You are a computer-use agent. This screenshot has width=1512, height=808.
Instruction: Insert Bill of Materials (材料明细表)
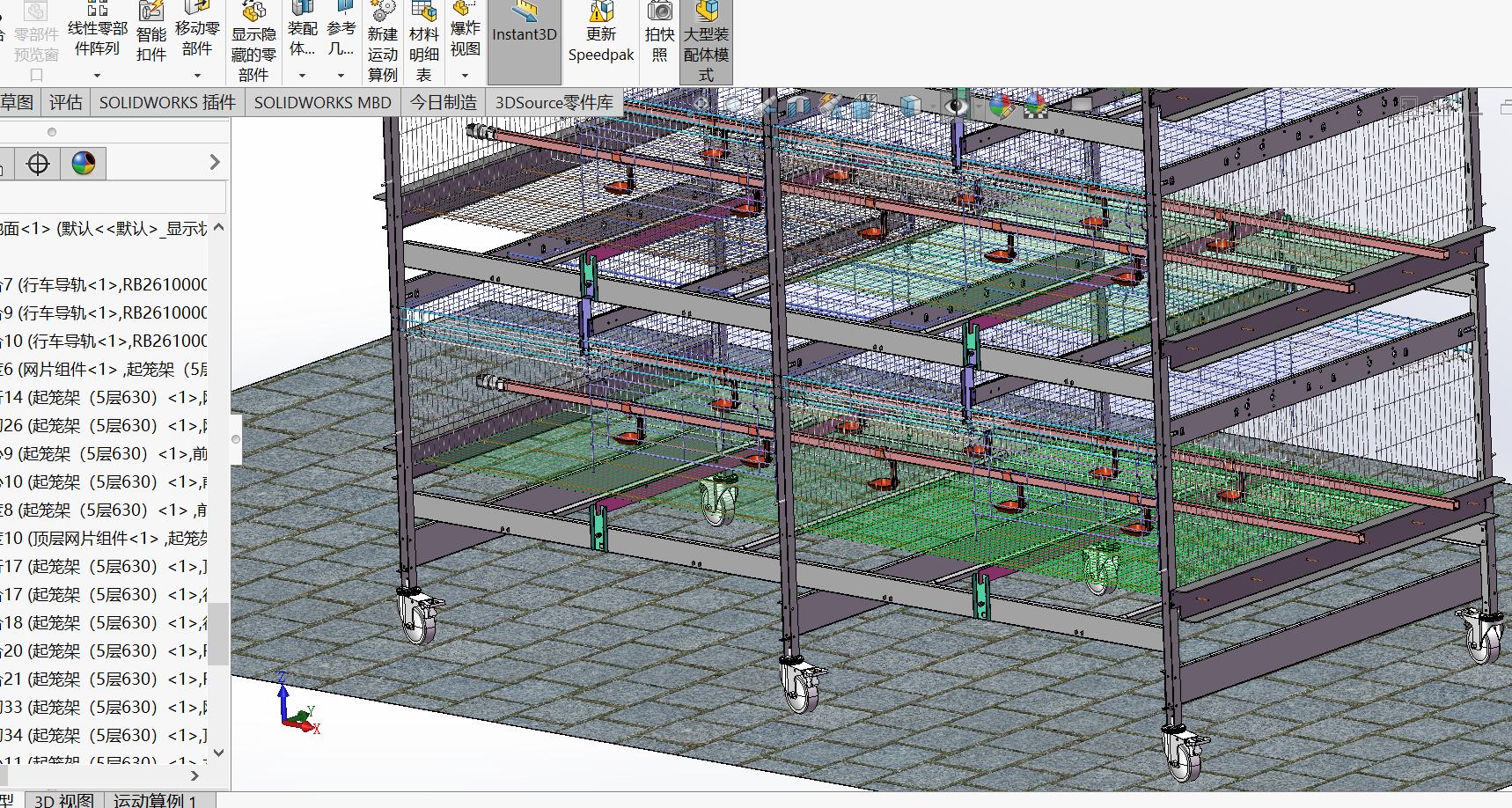pos(423,42)
